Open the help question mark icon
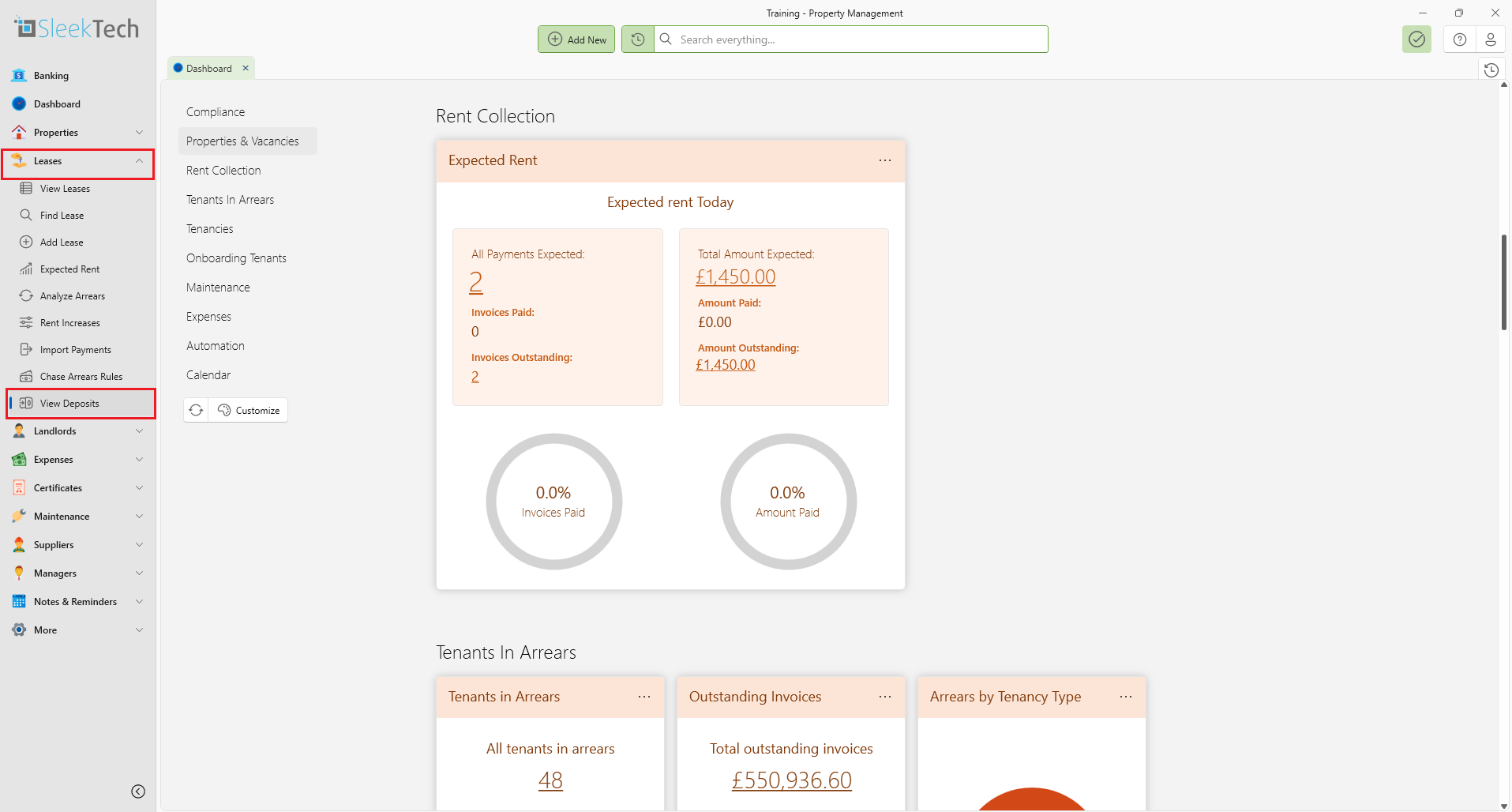The image size is (1512, 812). (1460, 39)
